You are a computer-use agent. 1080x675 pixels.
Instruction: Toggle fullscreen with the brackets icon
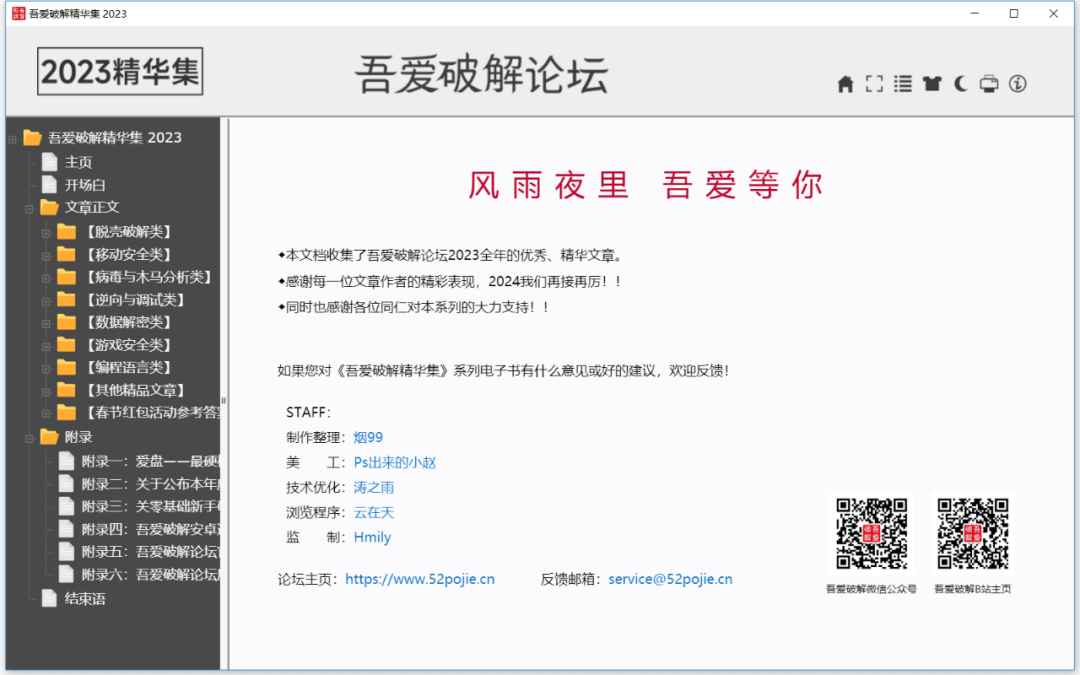[x=874, y=84]
